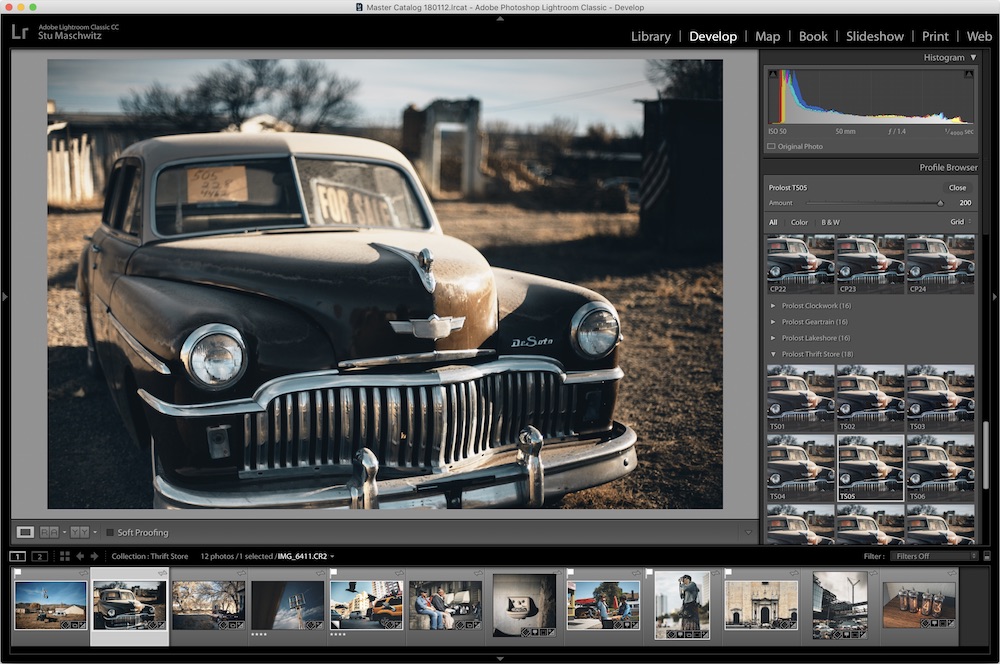This screenshot has height=664, width=1000.
Task: Select the Develop module
Action: tap(713, 36)
